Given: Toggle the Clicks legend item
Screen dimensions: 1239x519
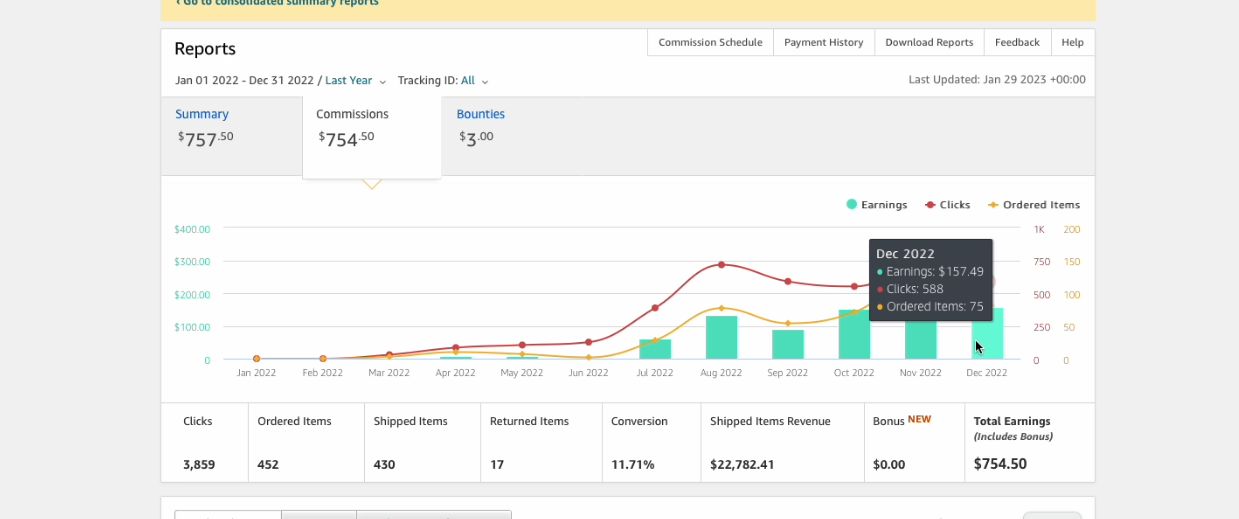Looking at the screenshot, I should 947,205.
